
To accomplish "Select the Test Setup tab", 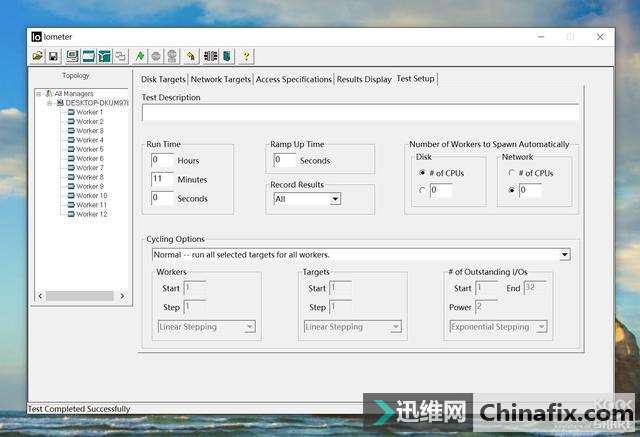I will click(416, 78).
